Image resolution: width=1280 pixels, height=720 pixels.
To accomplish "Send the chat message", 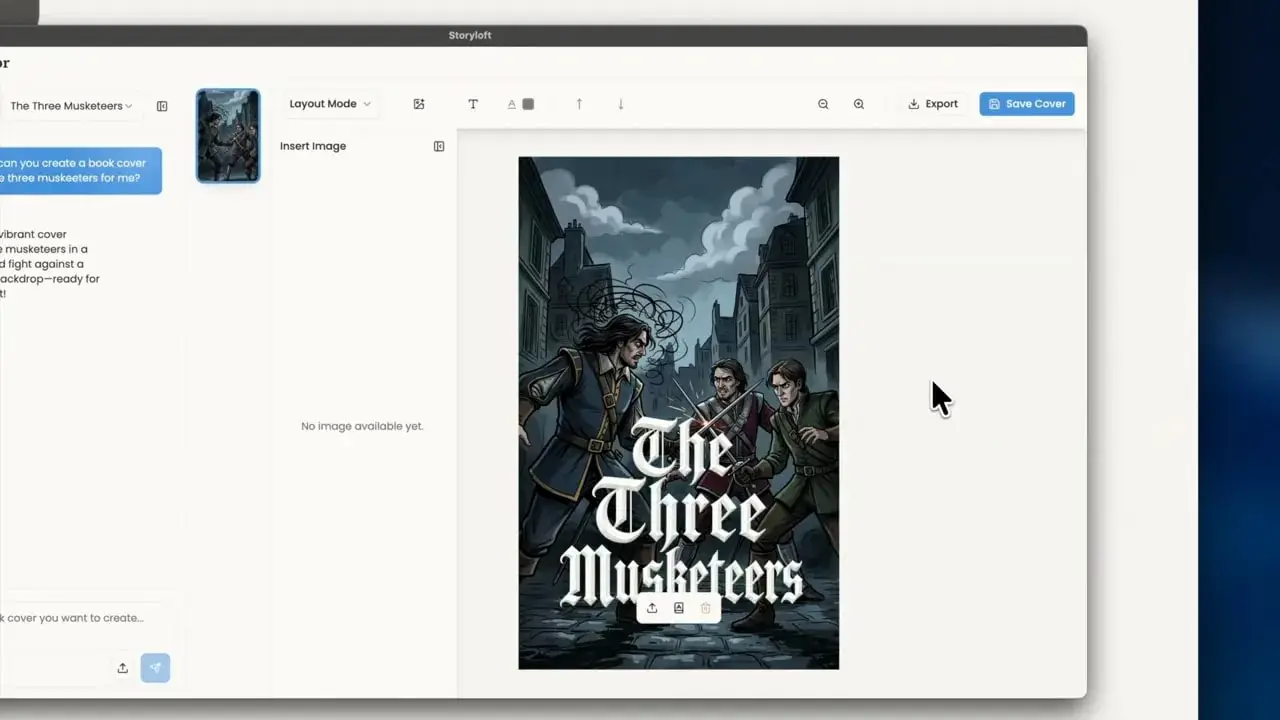I will coord(155,668).
